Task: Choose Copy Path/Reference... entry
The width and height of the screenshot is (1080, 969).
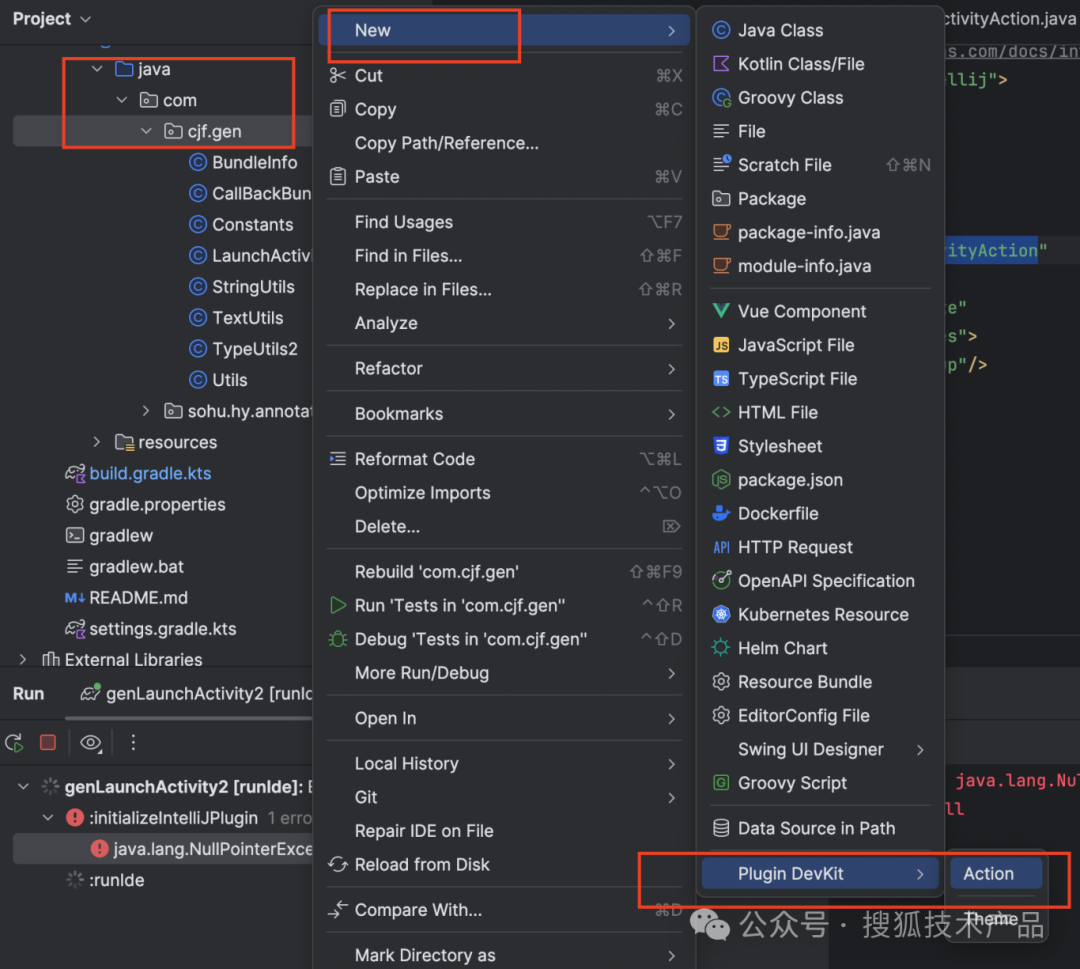Action: [x=504, y=143]
